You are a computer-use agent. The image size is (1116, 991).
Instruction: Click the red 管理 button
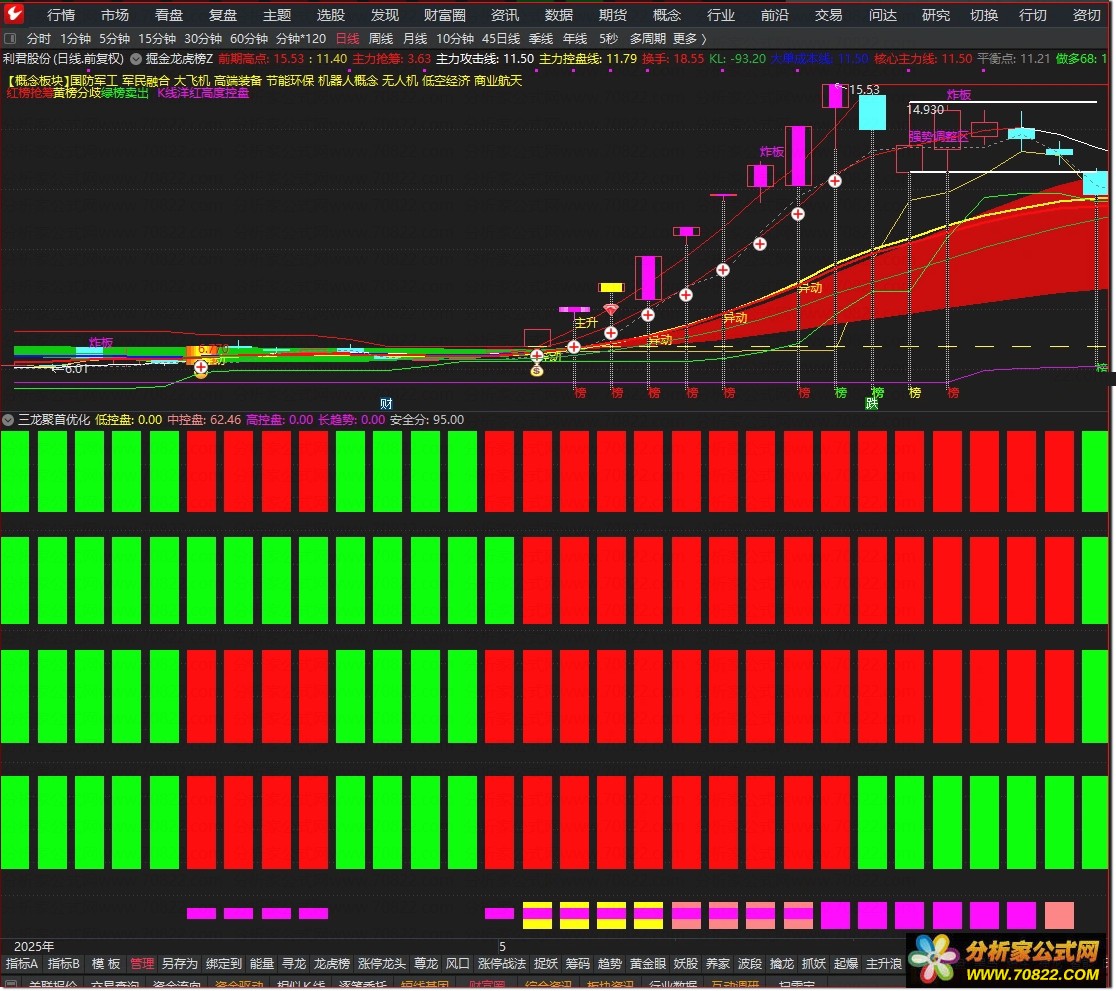point(142,964)
